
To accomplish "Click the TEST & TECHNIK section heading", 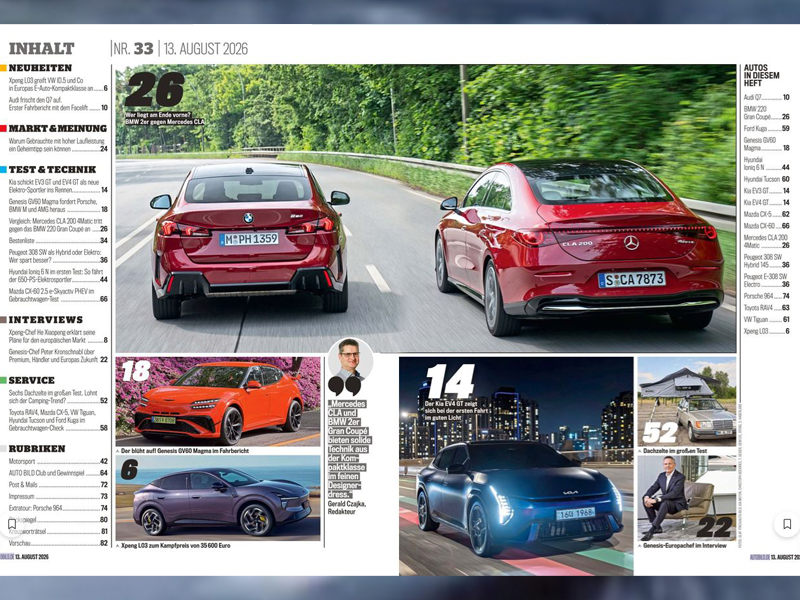I will click(53, 169).
